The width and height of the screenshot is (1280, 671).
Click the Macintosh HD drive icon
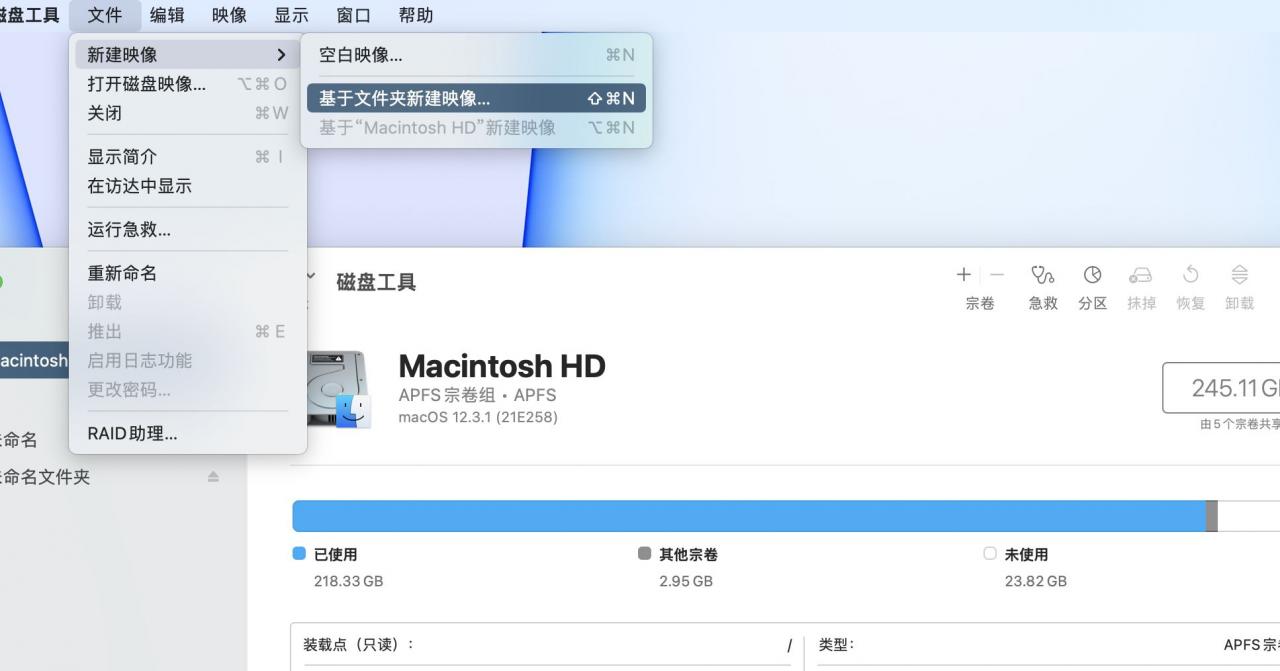click(338, 389)
